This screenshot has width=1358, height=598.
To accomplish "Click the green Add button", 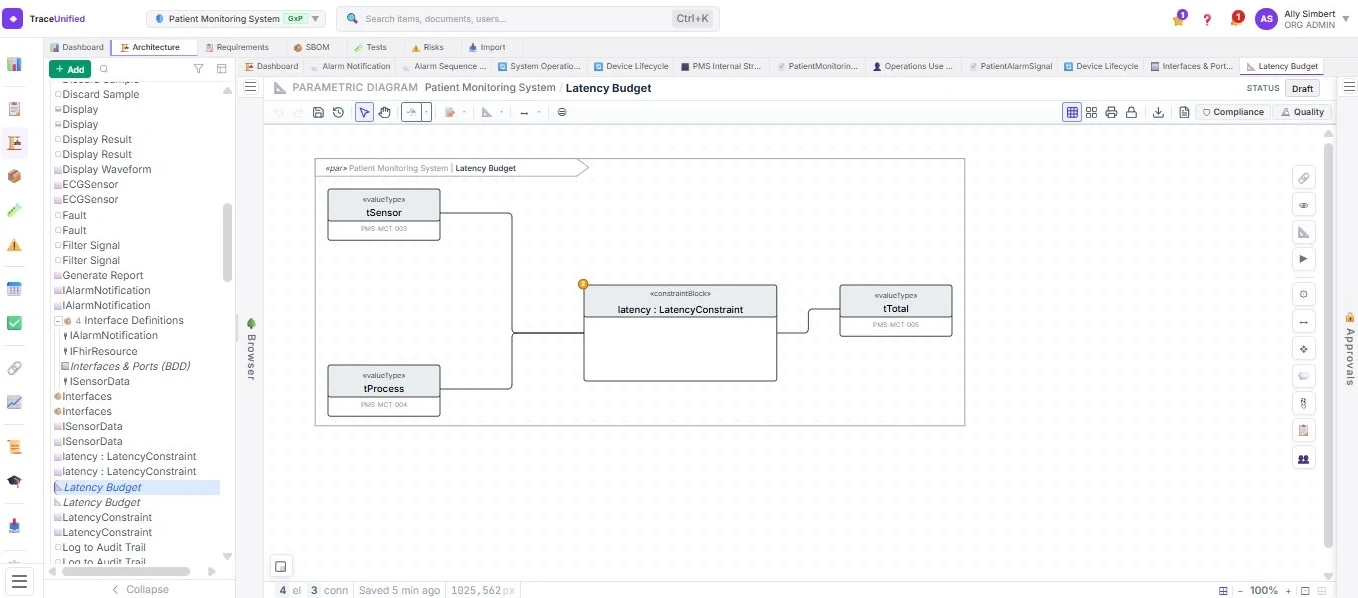I will pyautogui.click(x=70, y=69).
